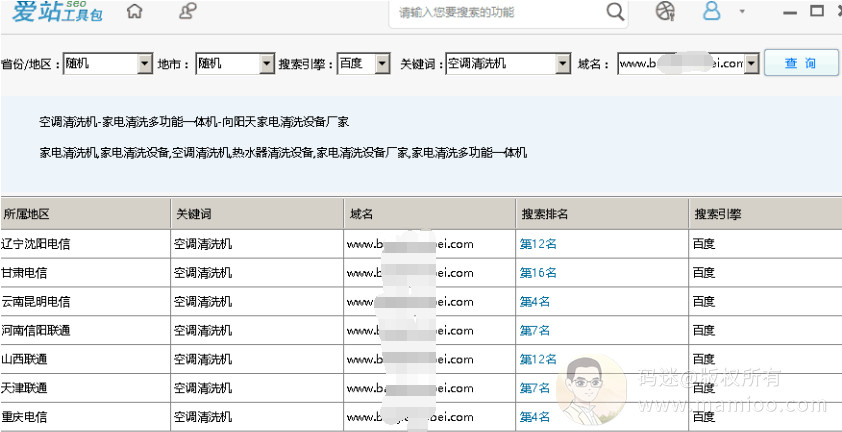
Task: Expand the 关键词 dropdown showing 空调清洗机
Action: [562, 63]
